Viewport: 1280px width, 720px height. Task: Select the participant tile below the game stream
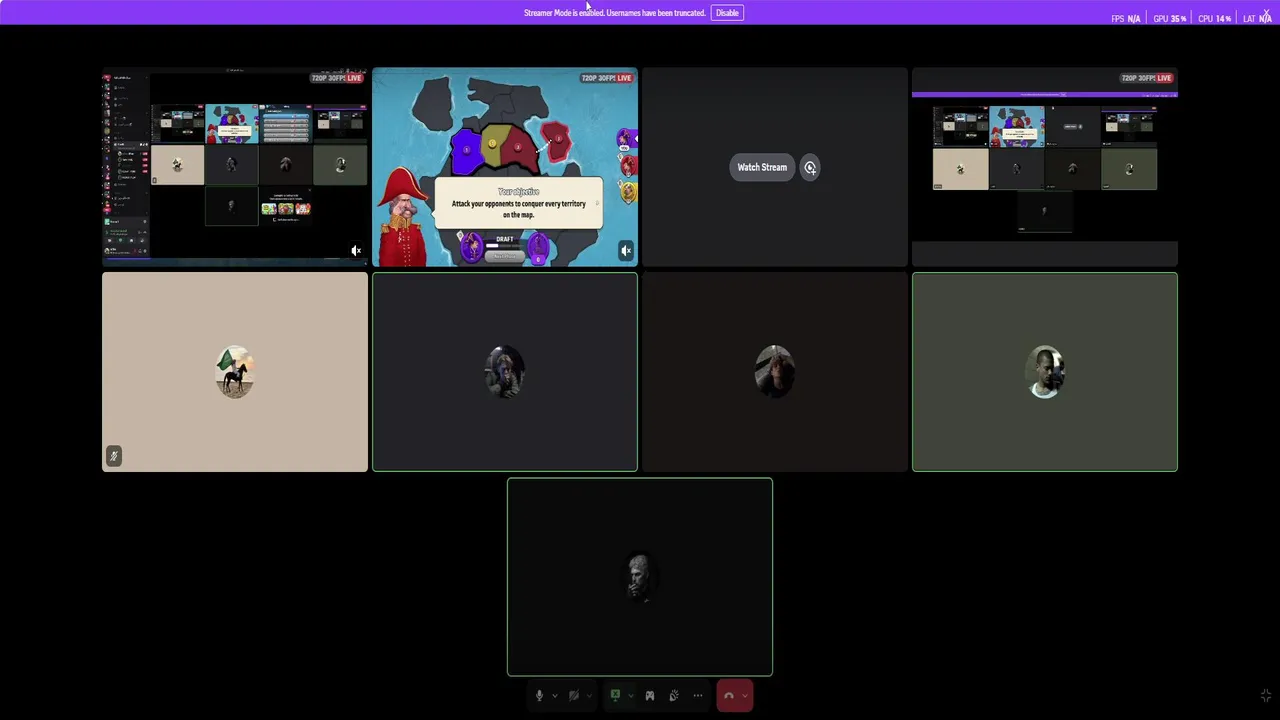pos(505,372)
